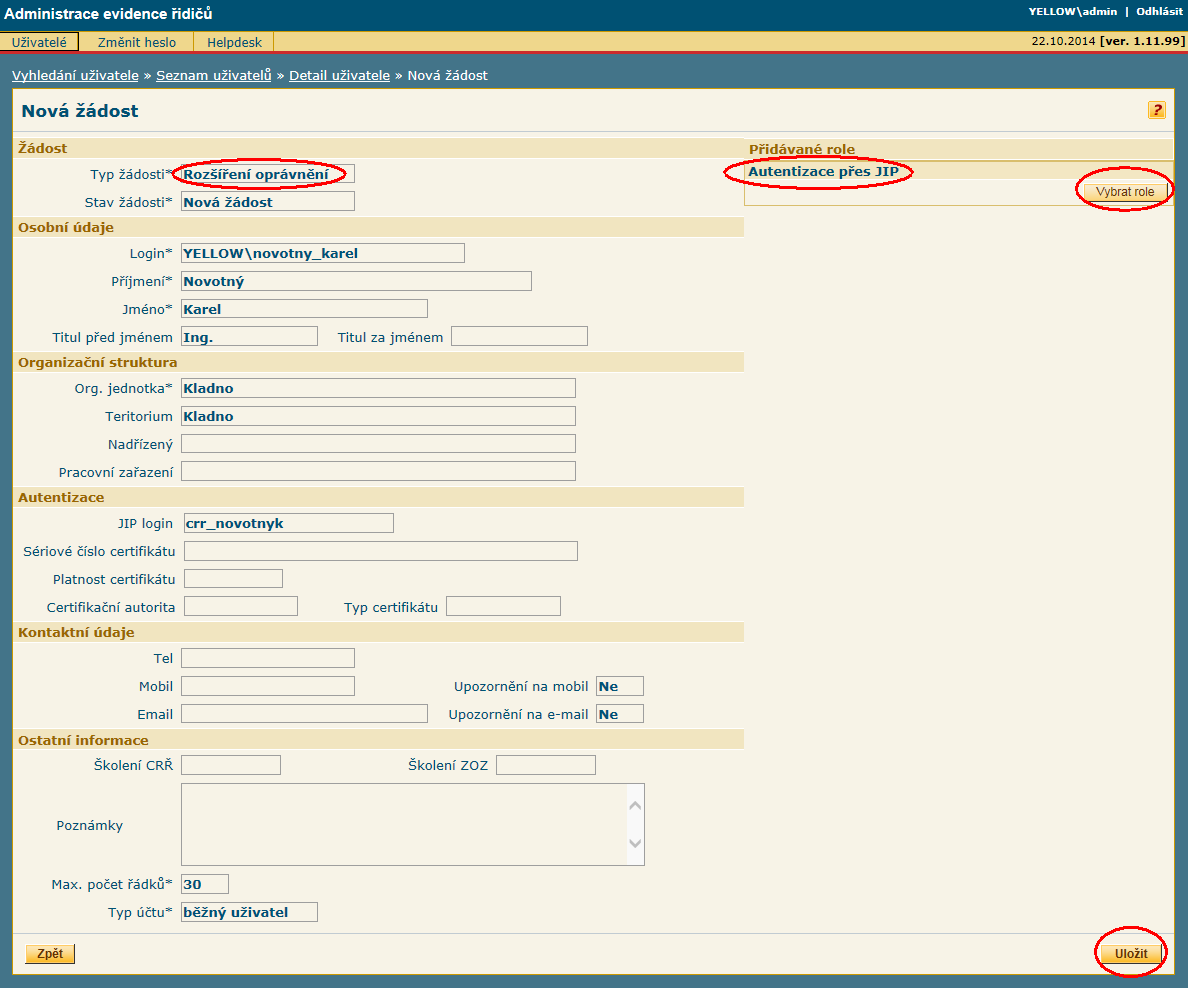Click Platnost certifikátu field
Viewport: 1188px width, 988px height.
[233, 579]
